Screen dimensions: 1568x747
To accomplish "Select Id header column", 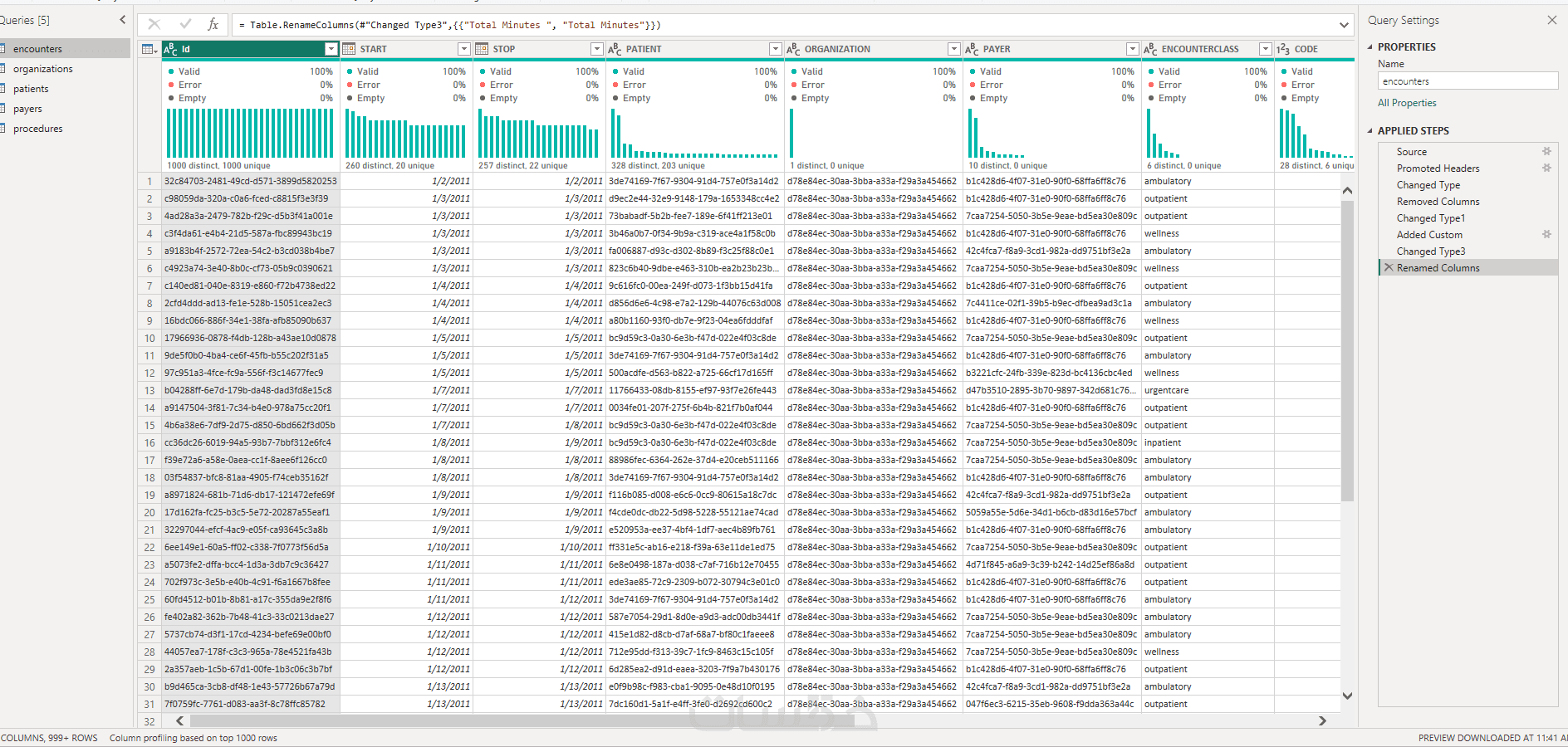I will click(x=250, y=49).
